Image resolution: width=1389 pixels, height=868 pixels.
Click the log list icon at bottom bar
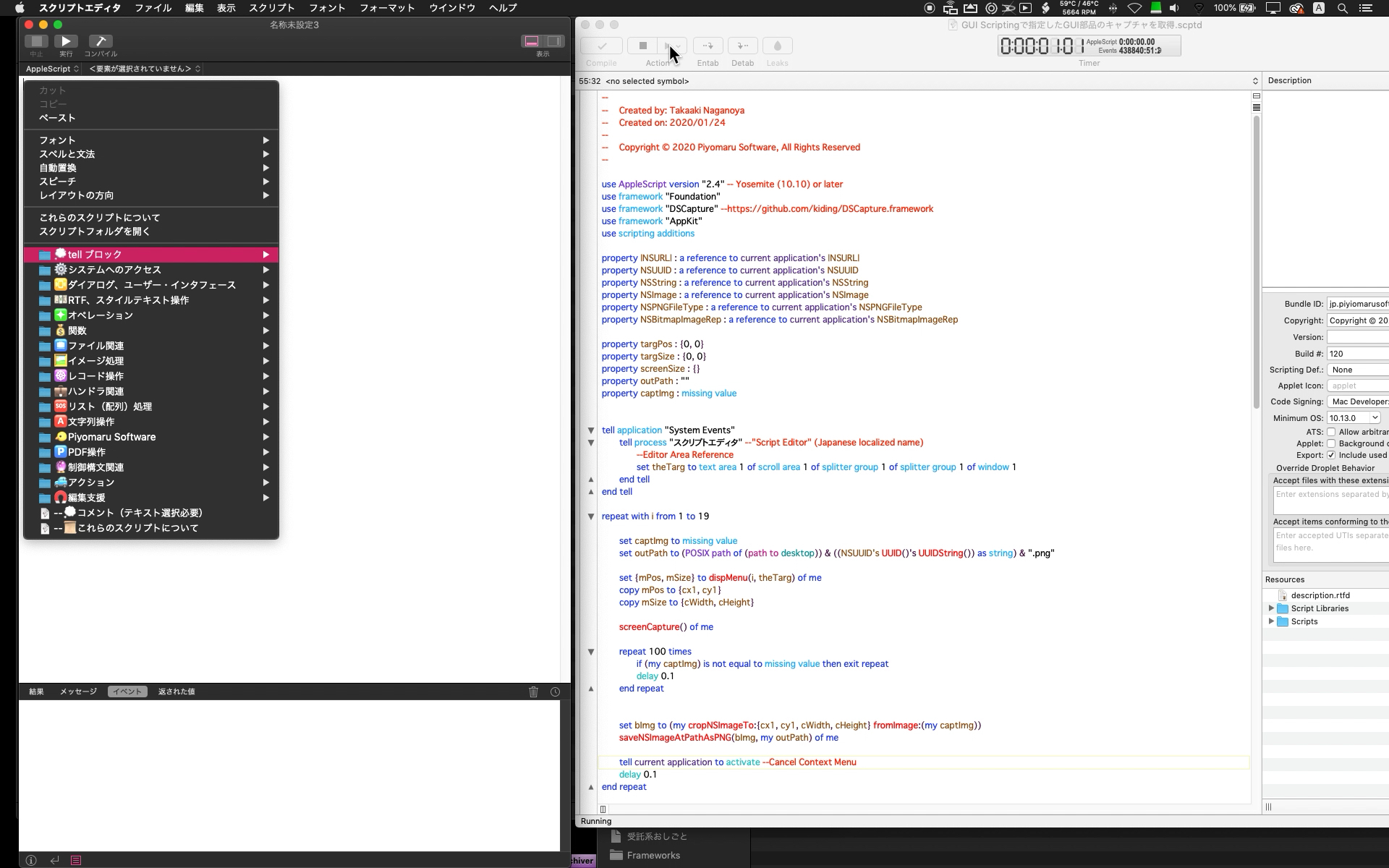coord(76,860)
